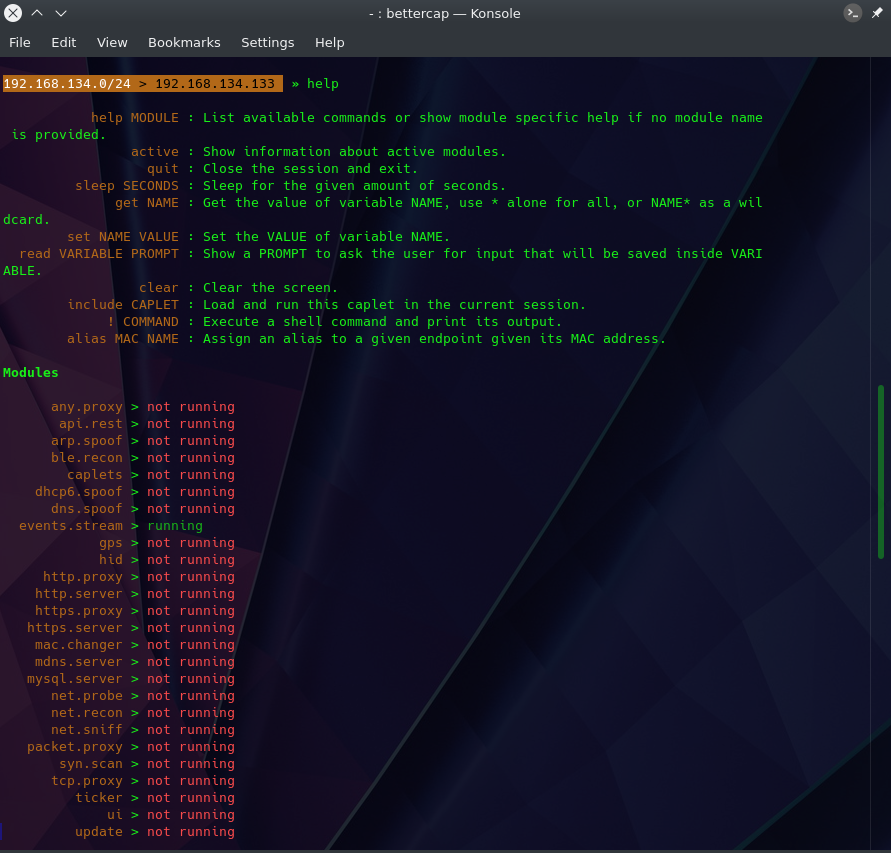Click the 'quit' command text

(163, 169)
